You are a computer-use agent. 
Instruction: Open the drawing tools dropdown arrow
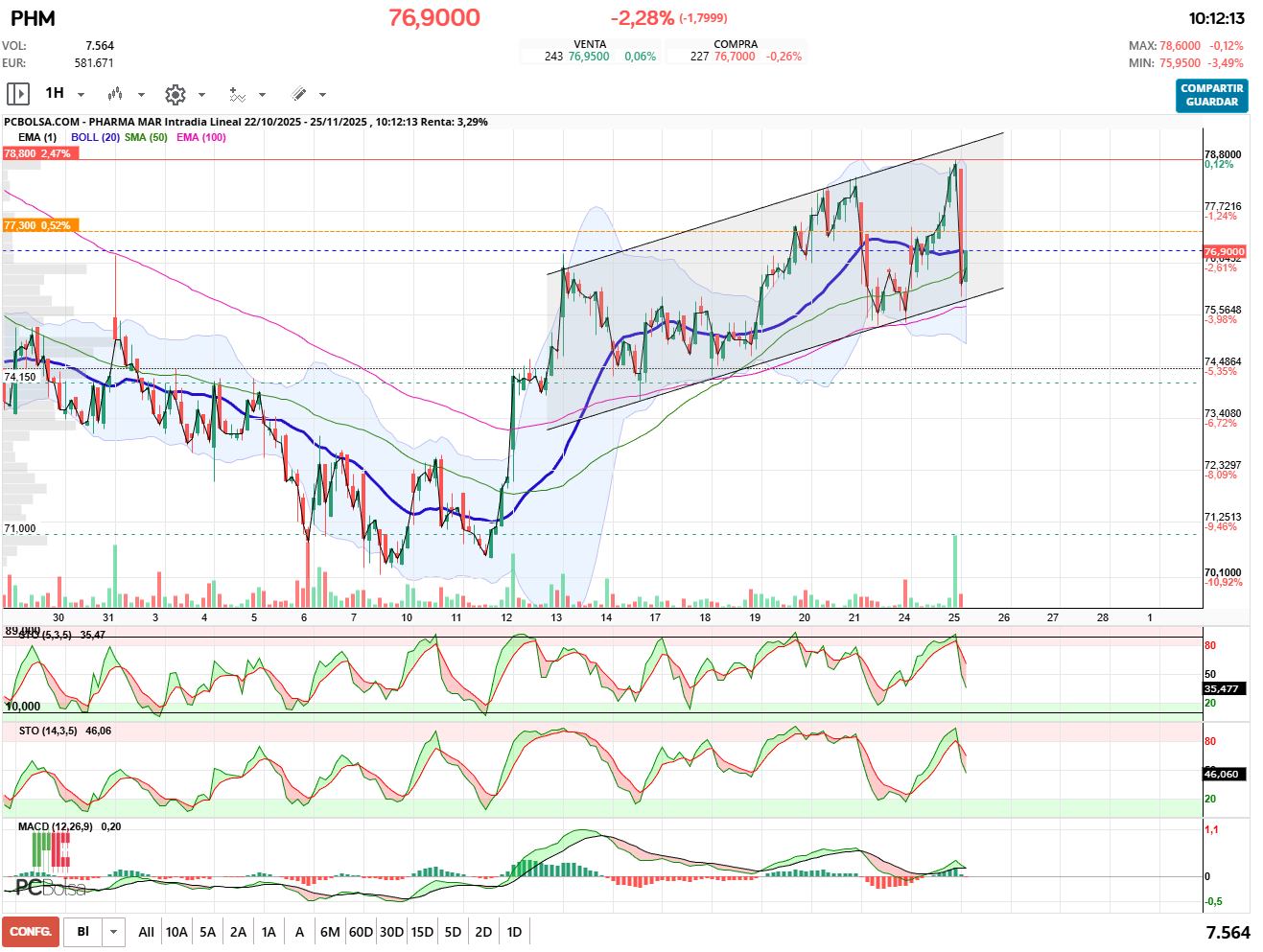pyautogui.click(x=322, y=95)
